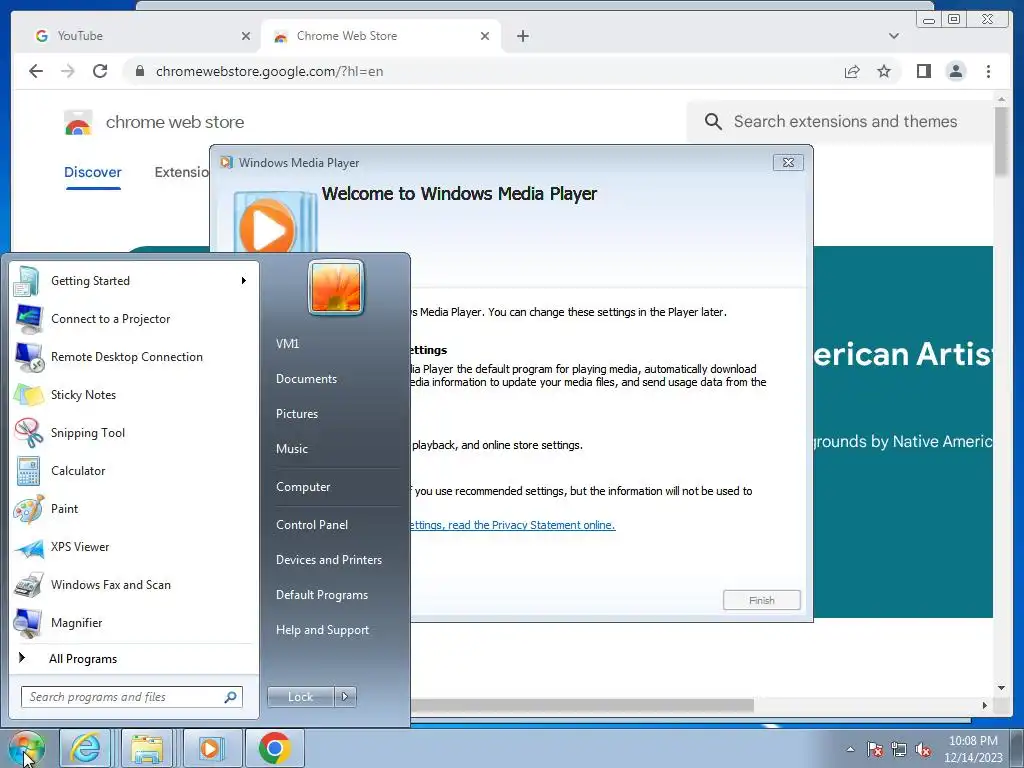Click chrome web store logo
This screenshot has height=768, width=1024.
[x=78, y=122]
